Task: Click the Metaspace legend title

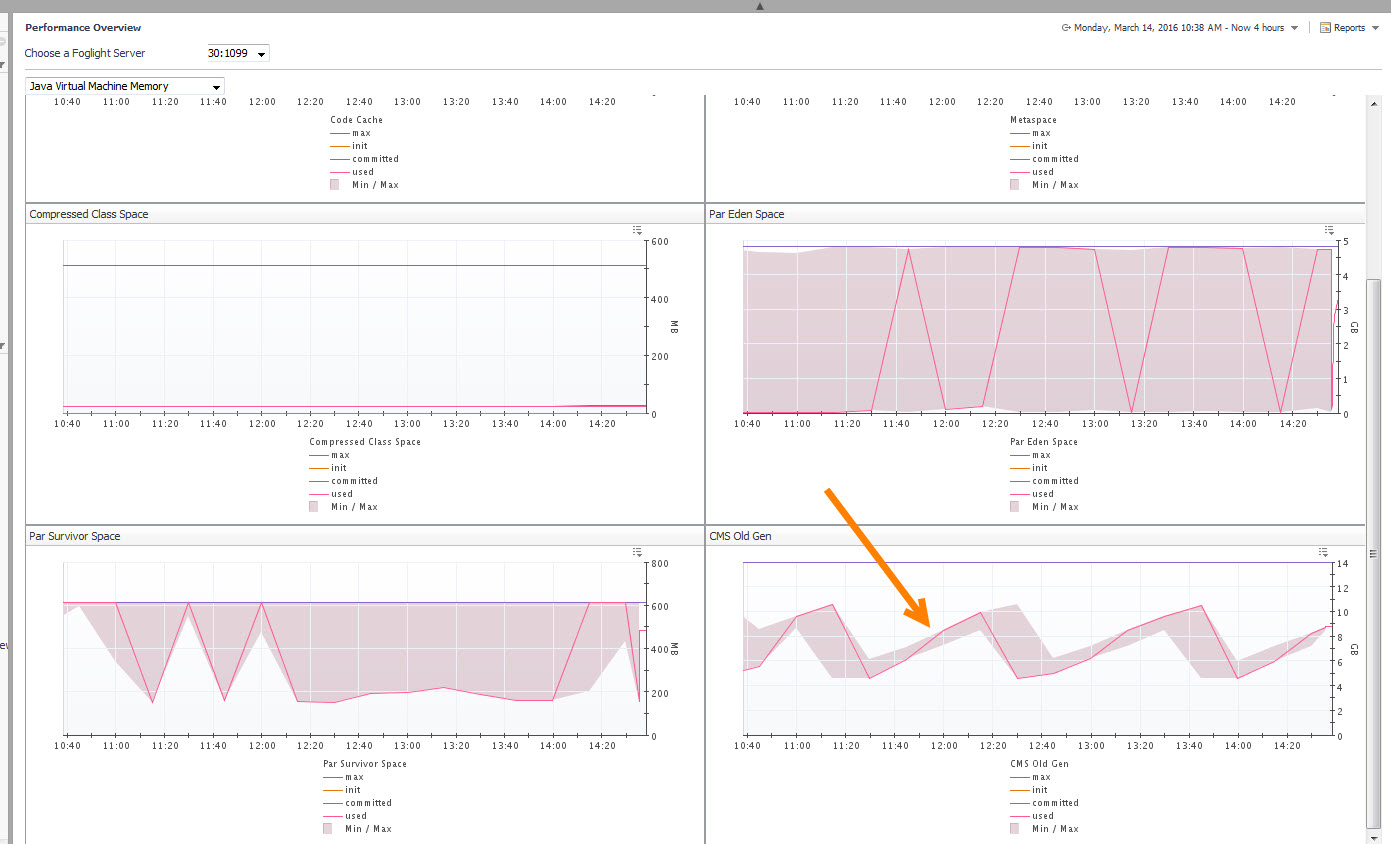Action: (x=1033, y=120)
